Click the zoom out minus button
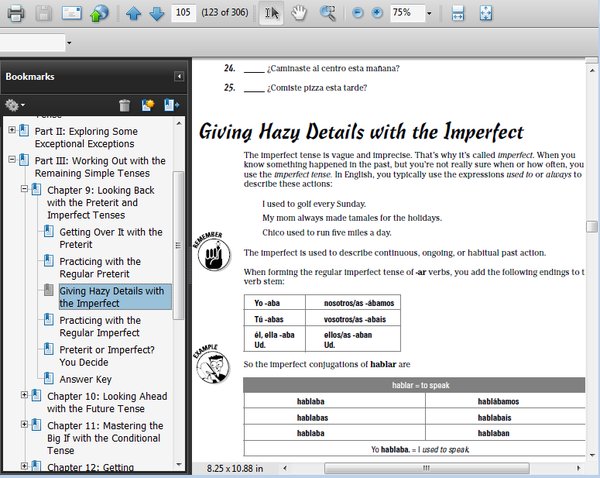 pyautogui.click(x=359, y=13)
